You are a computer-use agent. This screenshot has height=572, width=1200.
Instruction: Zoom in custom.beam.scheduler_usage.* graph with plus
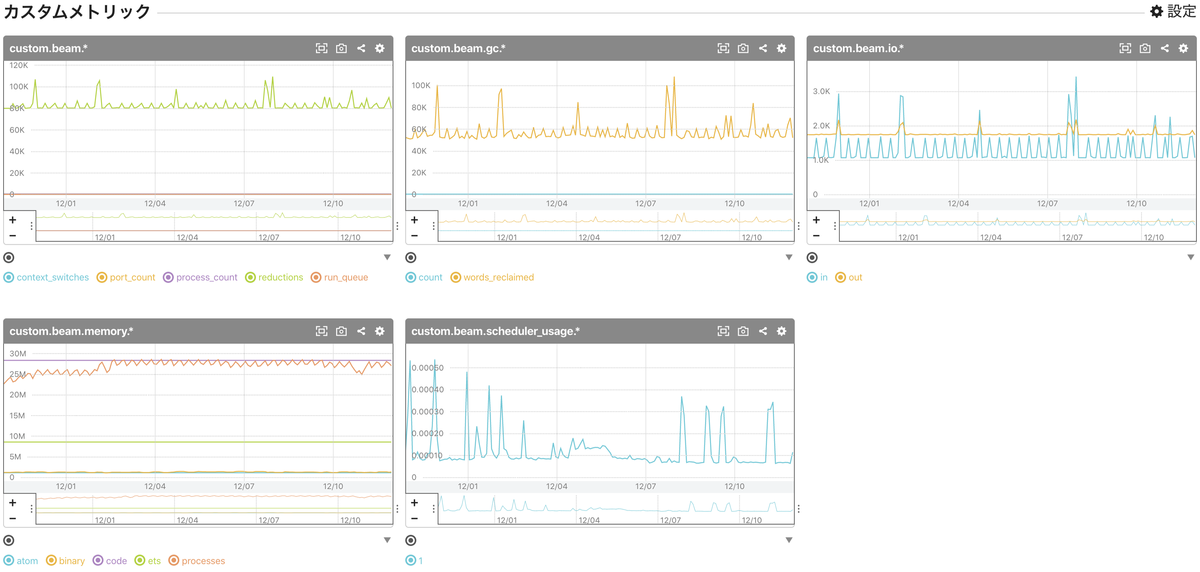(x=414, y=502)
